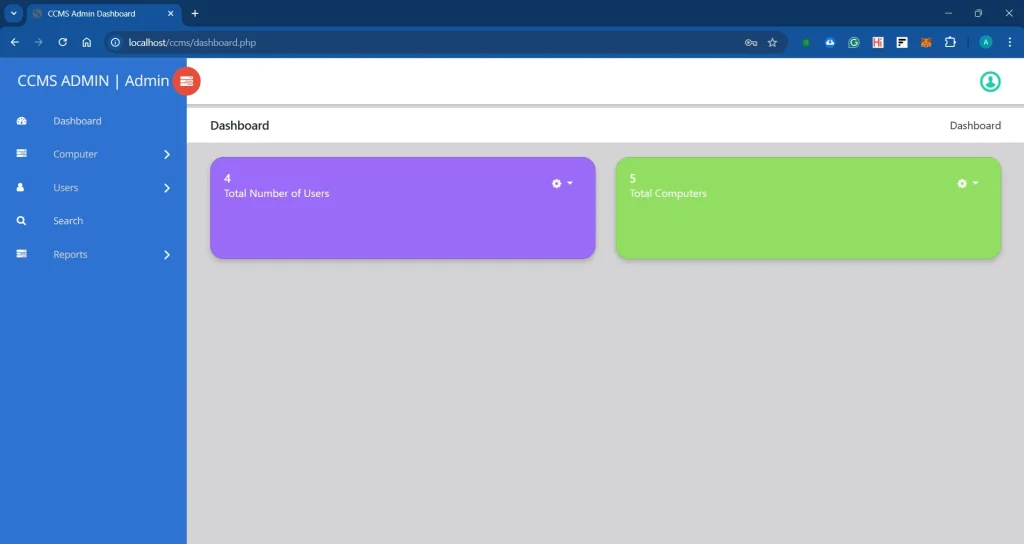Viewport: 1024px width, 544px height.
Task: Select the CCMS Admin Dashboard tab
Action: [x=104, y=14]
